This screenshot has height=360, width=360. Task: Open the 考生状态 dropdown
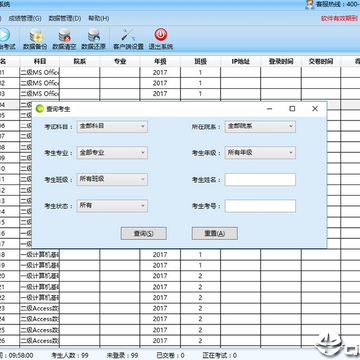pos(112,206)
